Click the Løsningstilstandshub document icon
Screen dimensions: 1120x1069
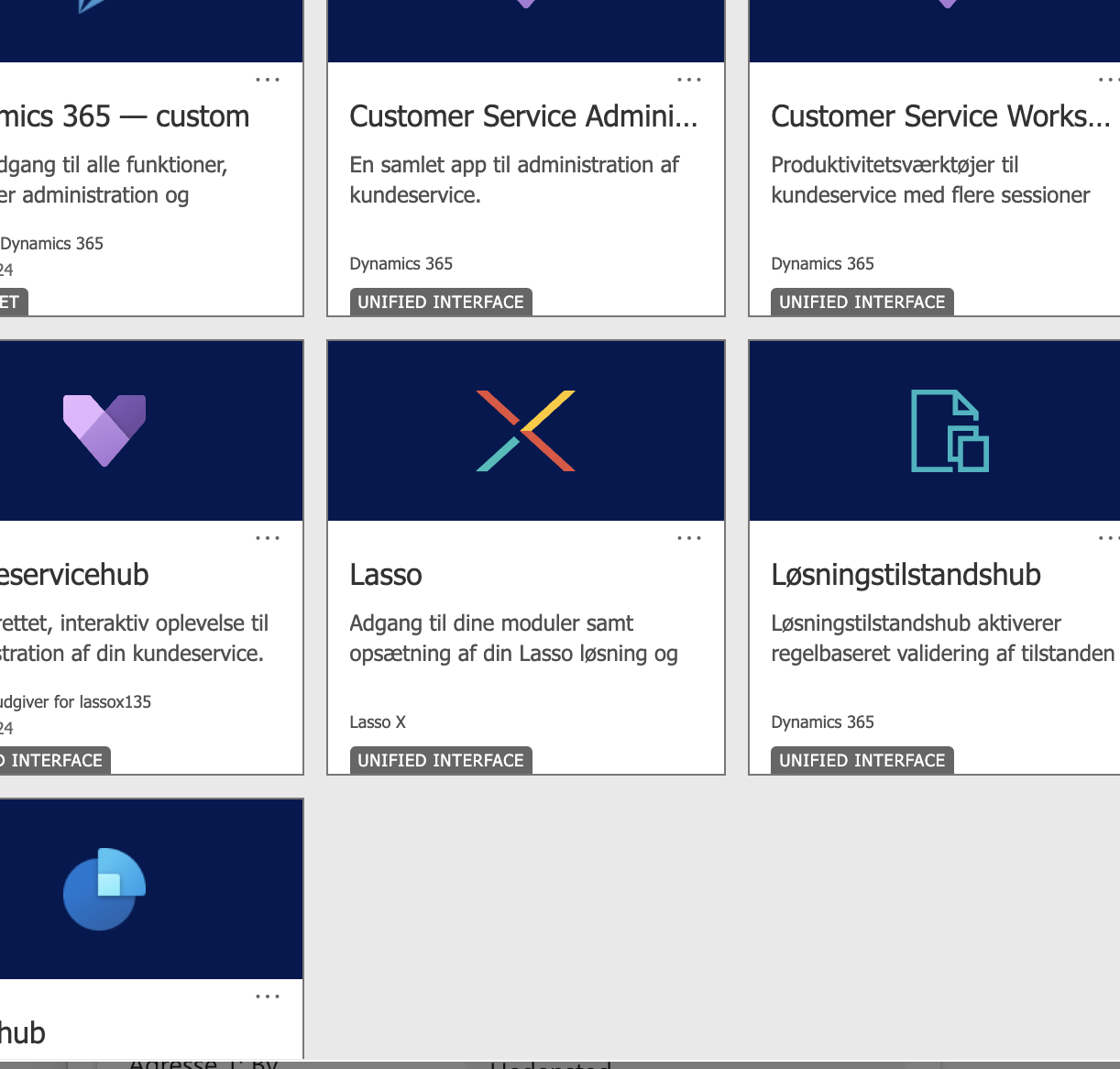pos(950,431)
